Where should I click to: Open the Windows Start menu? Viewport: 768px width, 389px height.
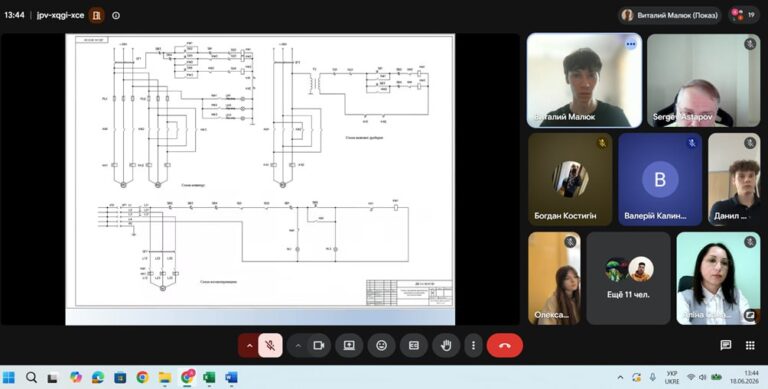point(8,377)
